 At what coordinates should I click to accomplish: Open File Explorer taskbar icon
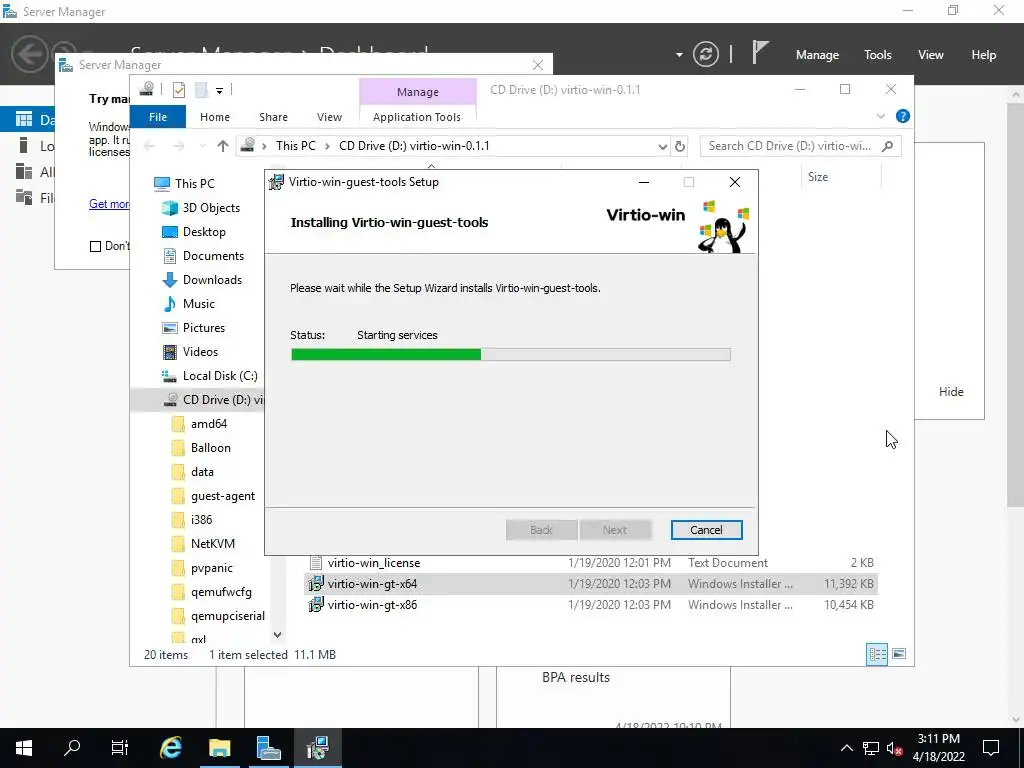220,748
